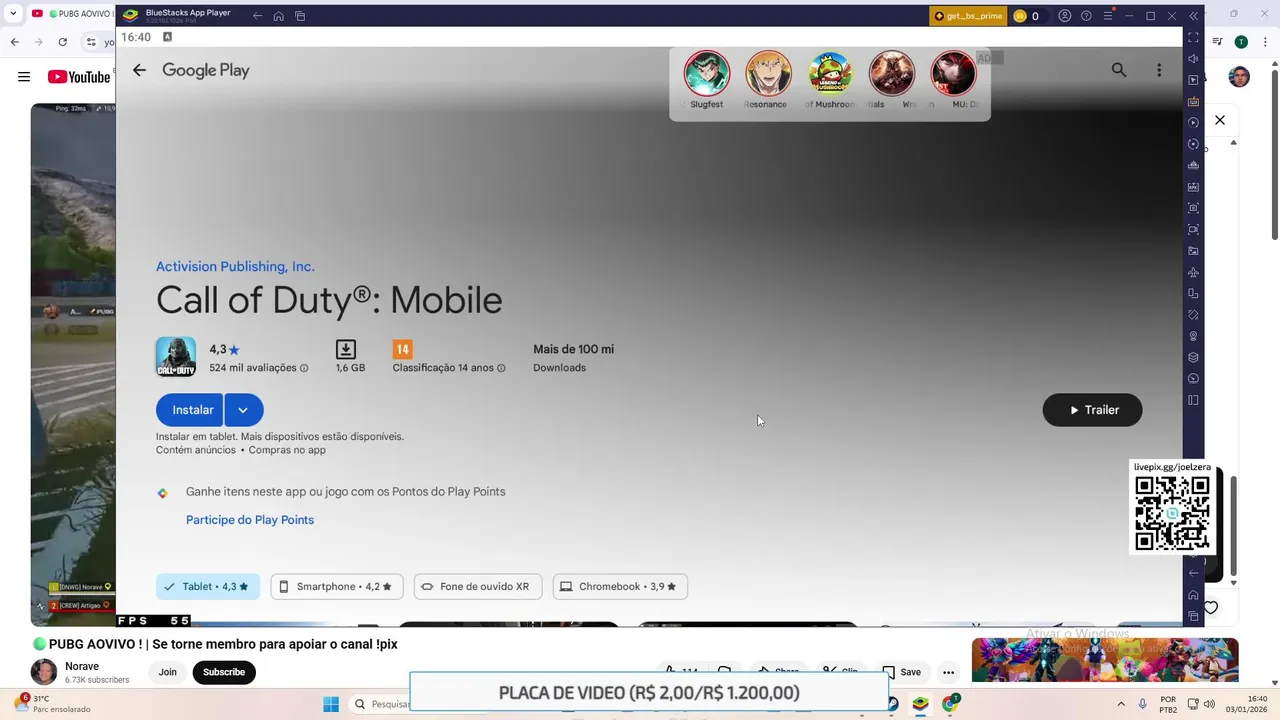The width and height of the screenshot is (1280, 720).
Task: Open BlueStacks from Windows taskbar
Action: click(x=920, y=704)
